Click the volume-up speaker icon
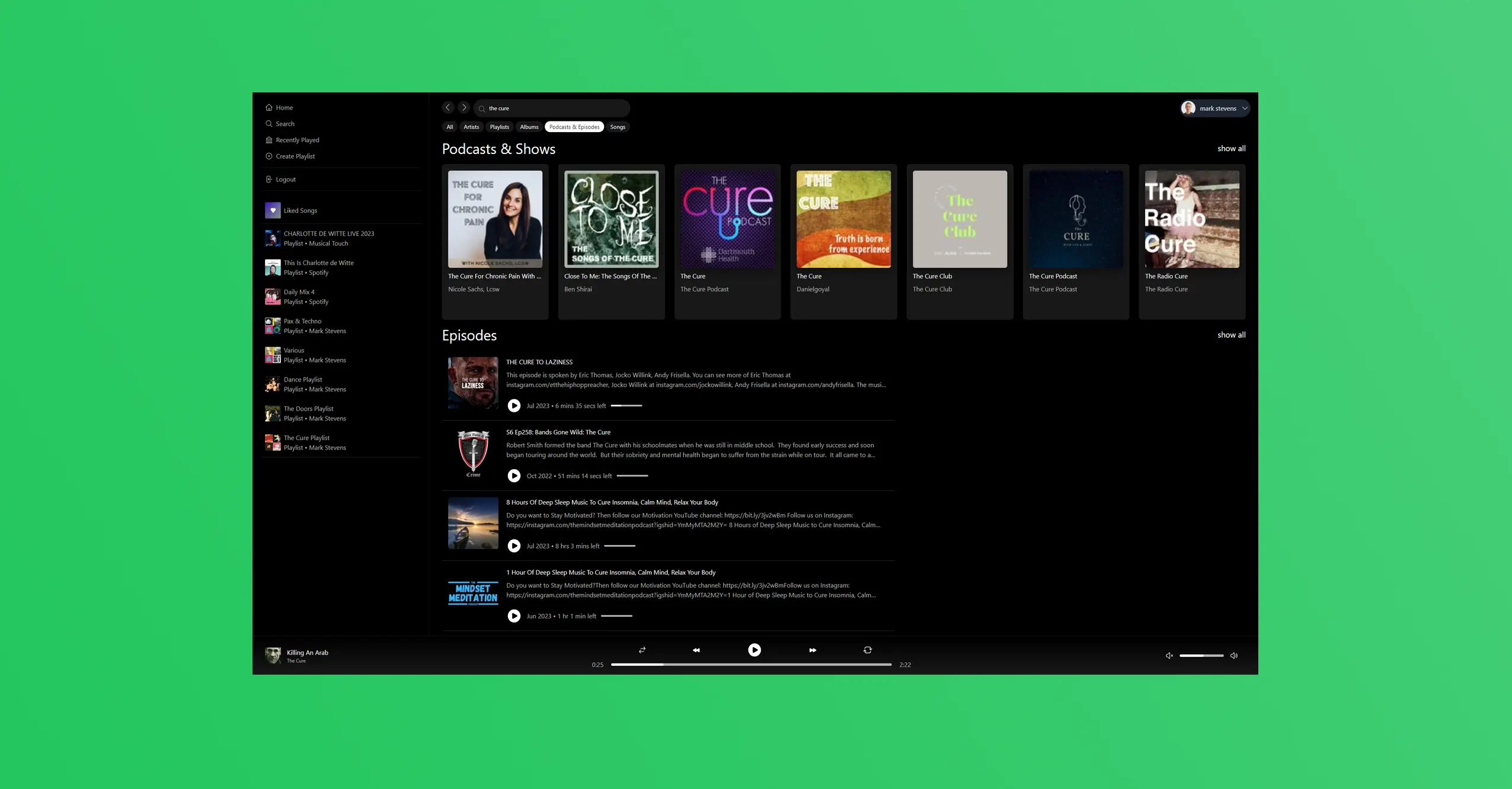The image size is (1512, 789). pyautogui.click(x=1233, y=656)
